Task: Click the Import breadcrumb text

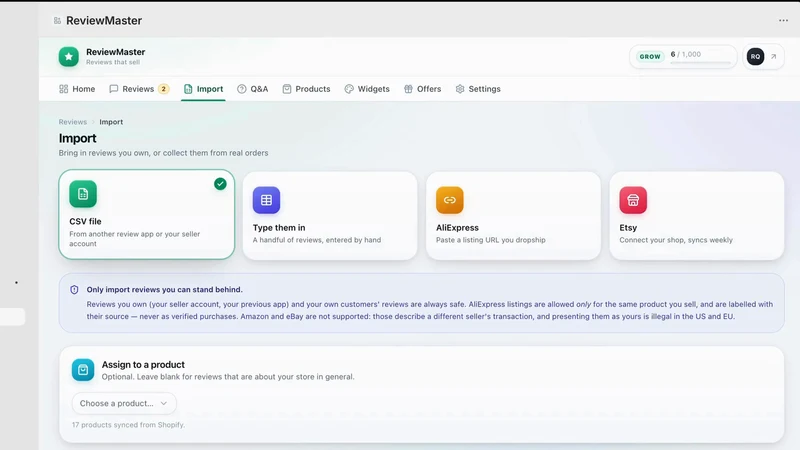Action: [111, 122]
